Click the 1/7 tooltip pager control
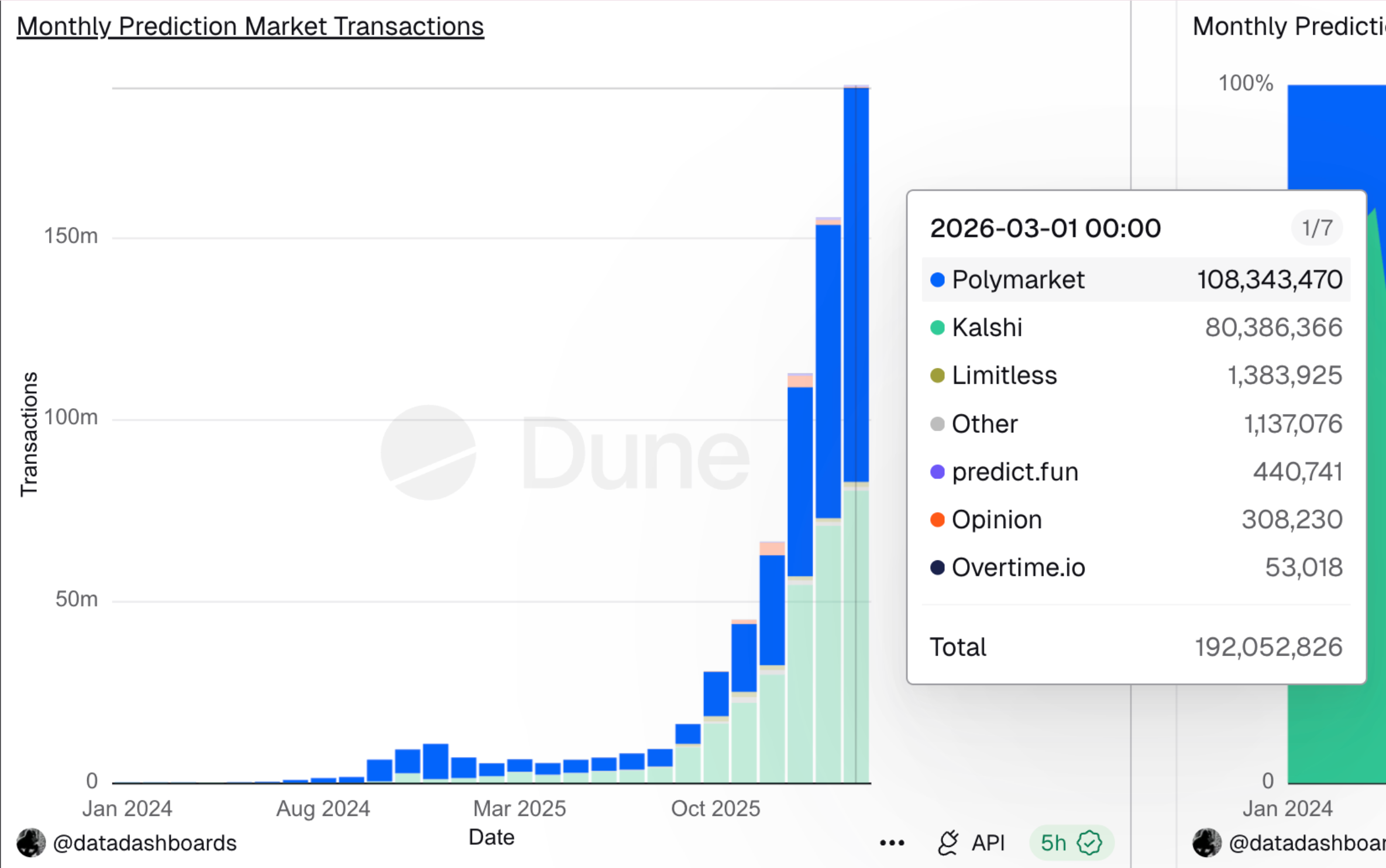This screenshot has width=1386, height=868. (x=1316, y=228)
